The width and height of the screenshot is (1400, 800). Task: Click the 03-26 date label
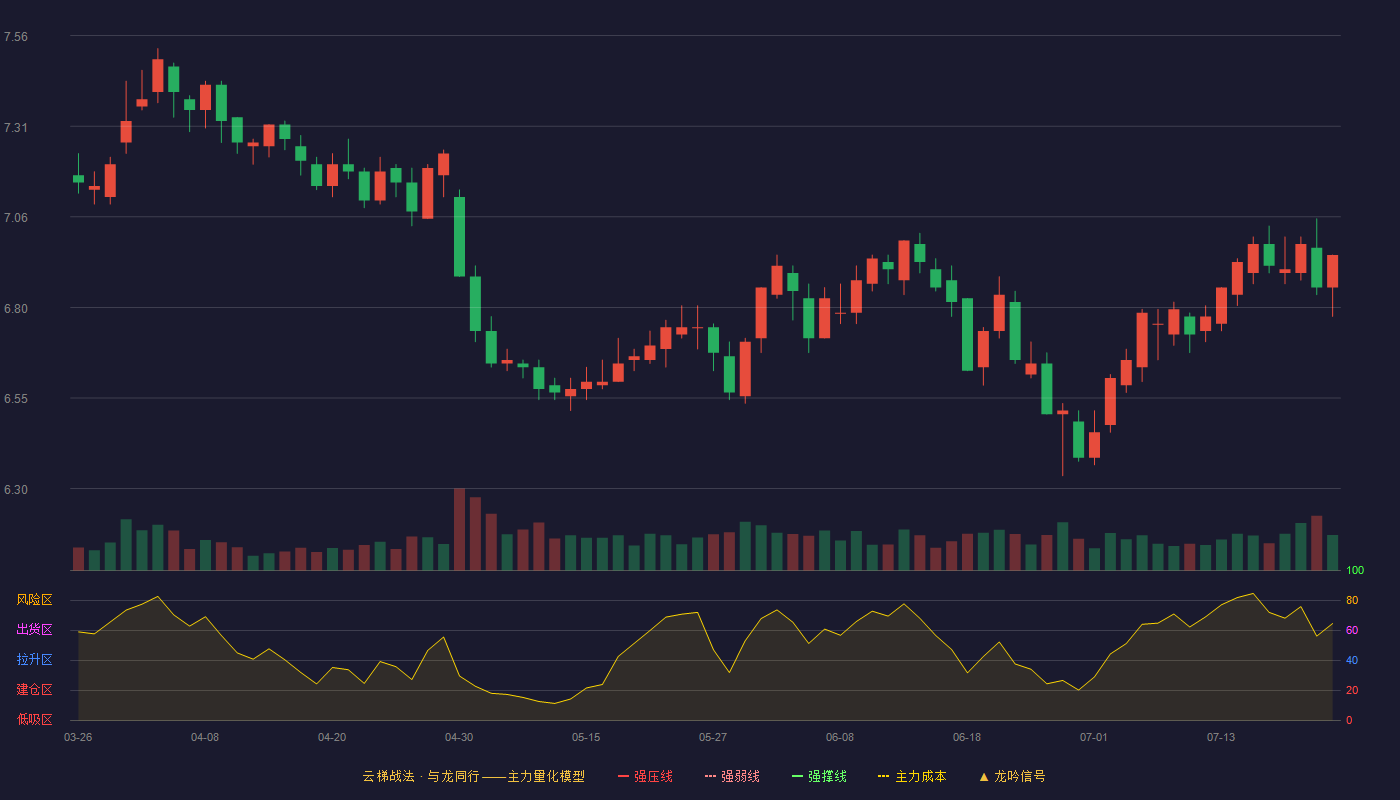tap(78, 737)
